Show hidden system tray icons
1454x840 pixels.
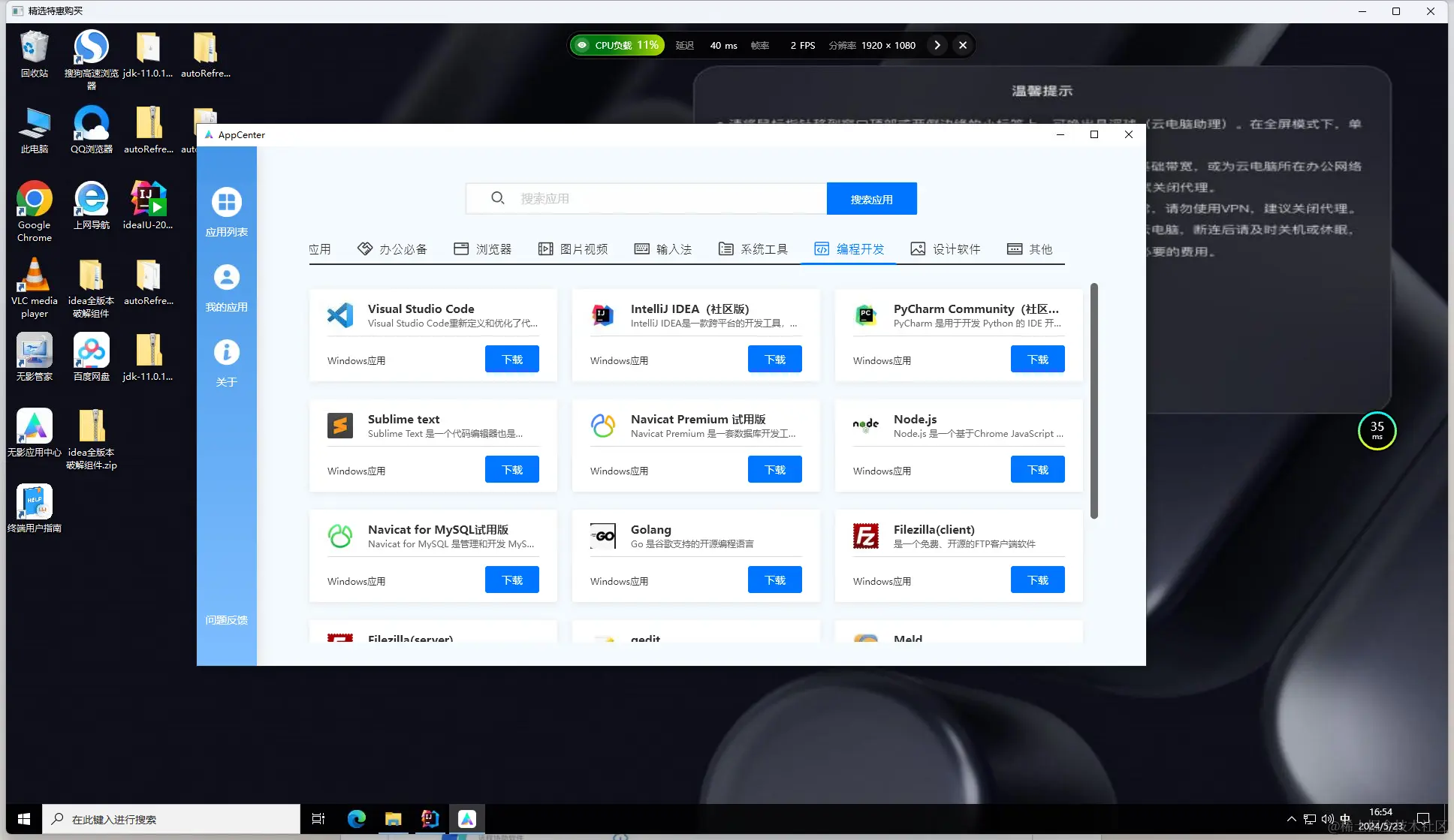point(1291,819)
